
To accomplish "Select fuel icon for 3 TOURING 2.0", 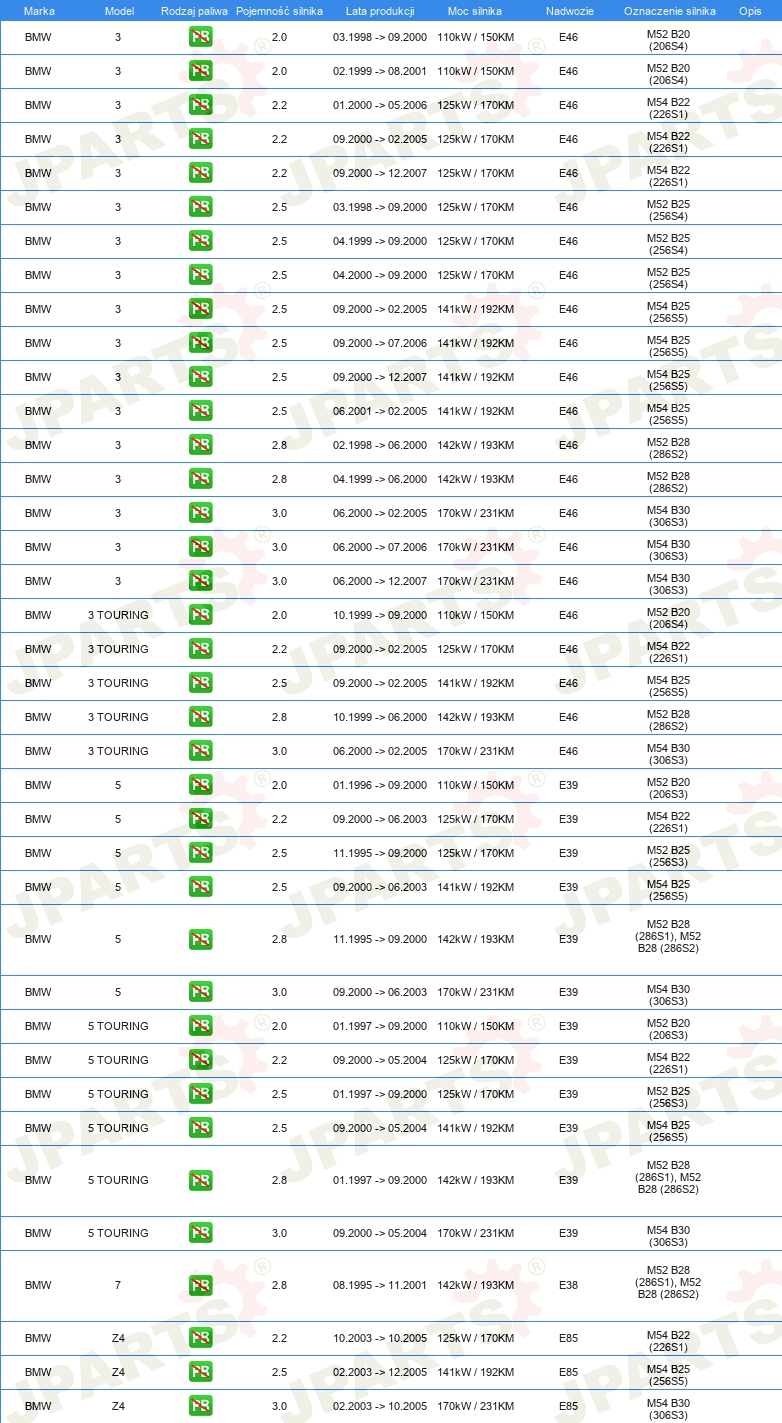I will [x=200, y=615].
